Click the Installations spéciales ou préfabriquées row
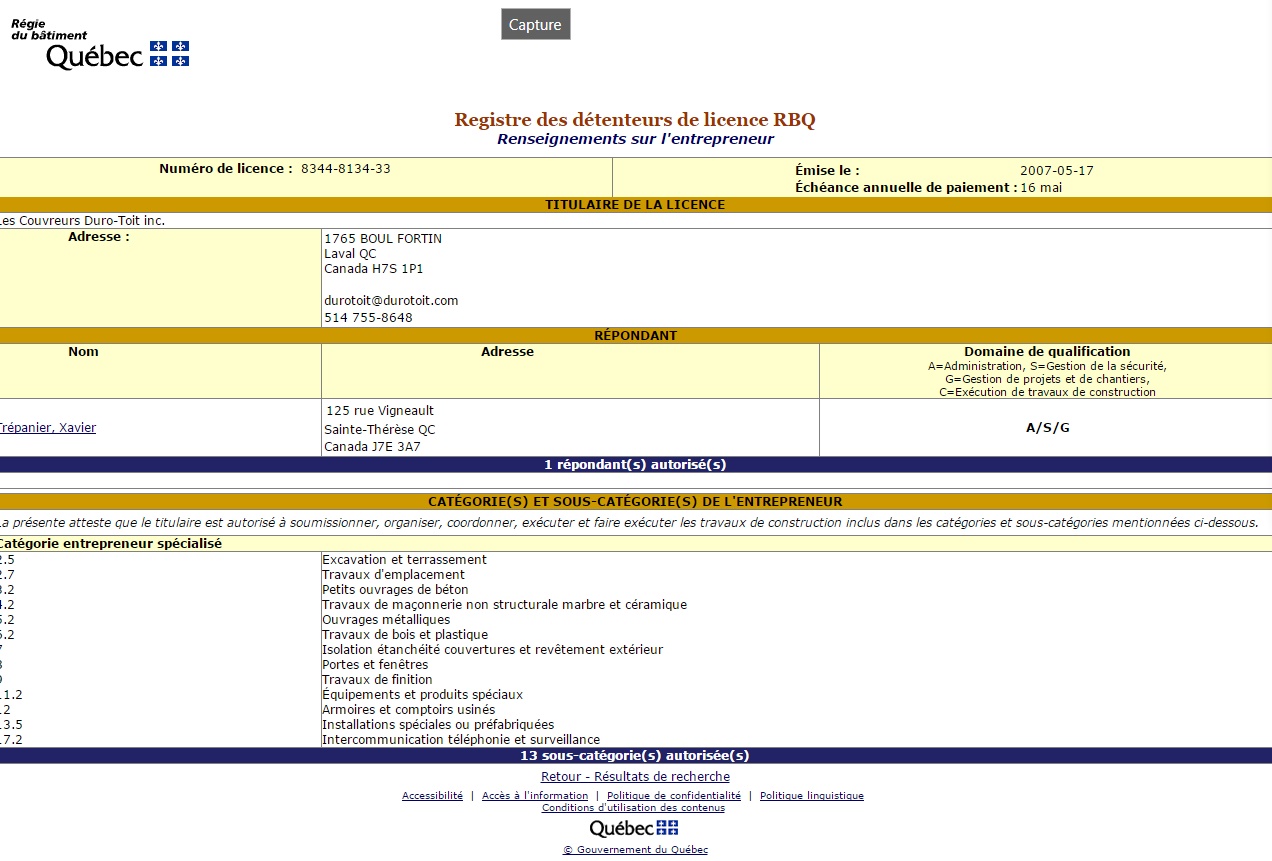The width and height of the screenshot is (1272, 861). point(636,725)
